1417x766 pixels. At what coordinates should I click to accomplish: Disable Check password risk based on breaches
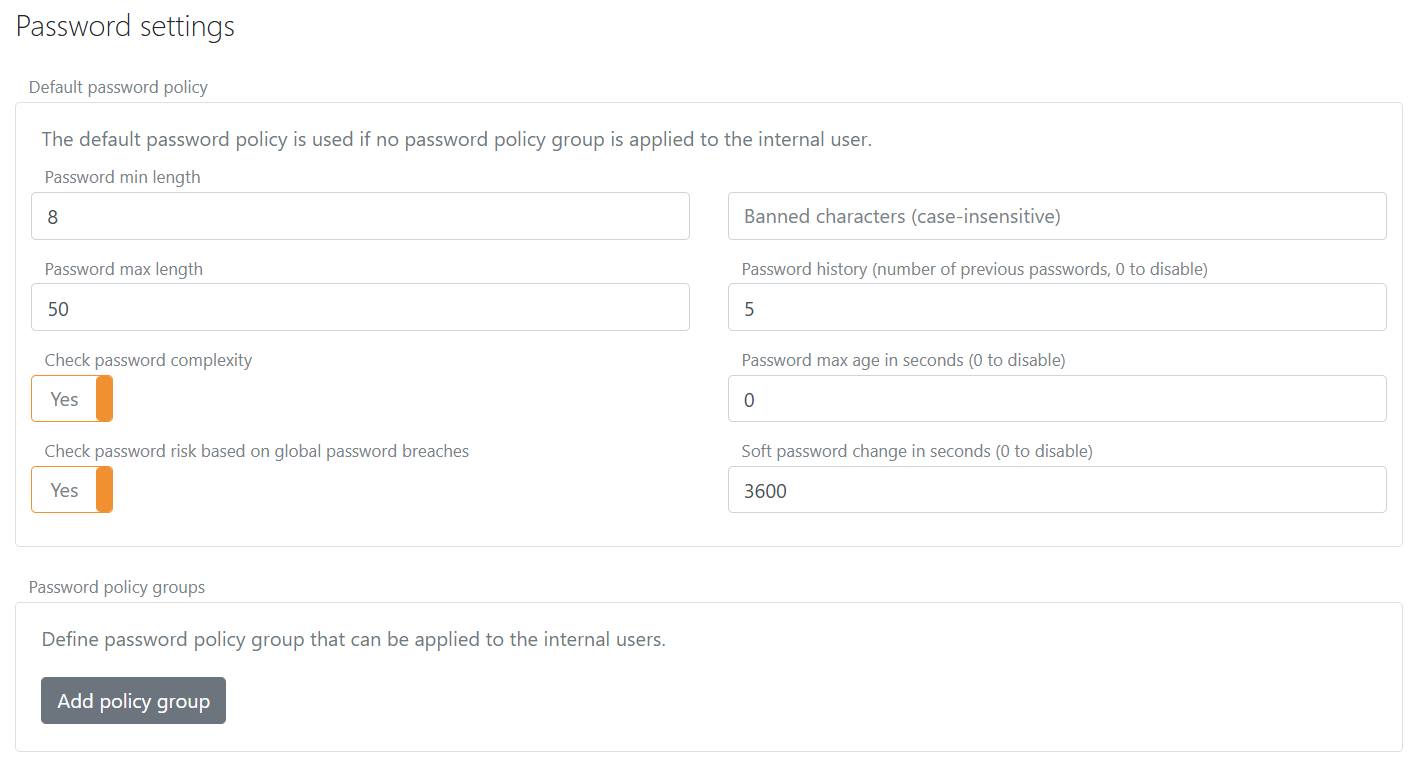tap(71, 489)
